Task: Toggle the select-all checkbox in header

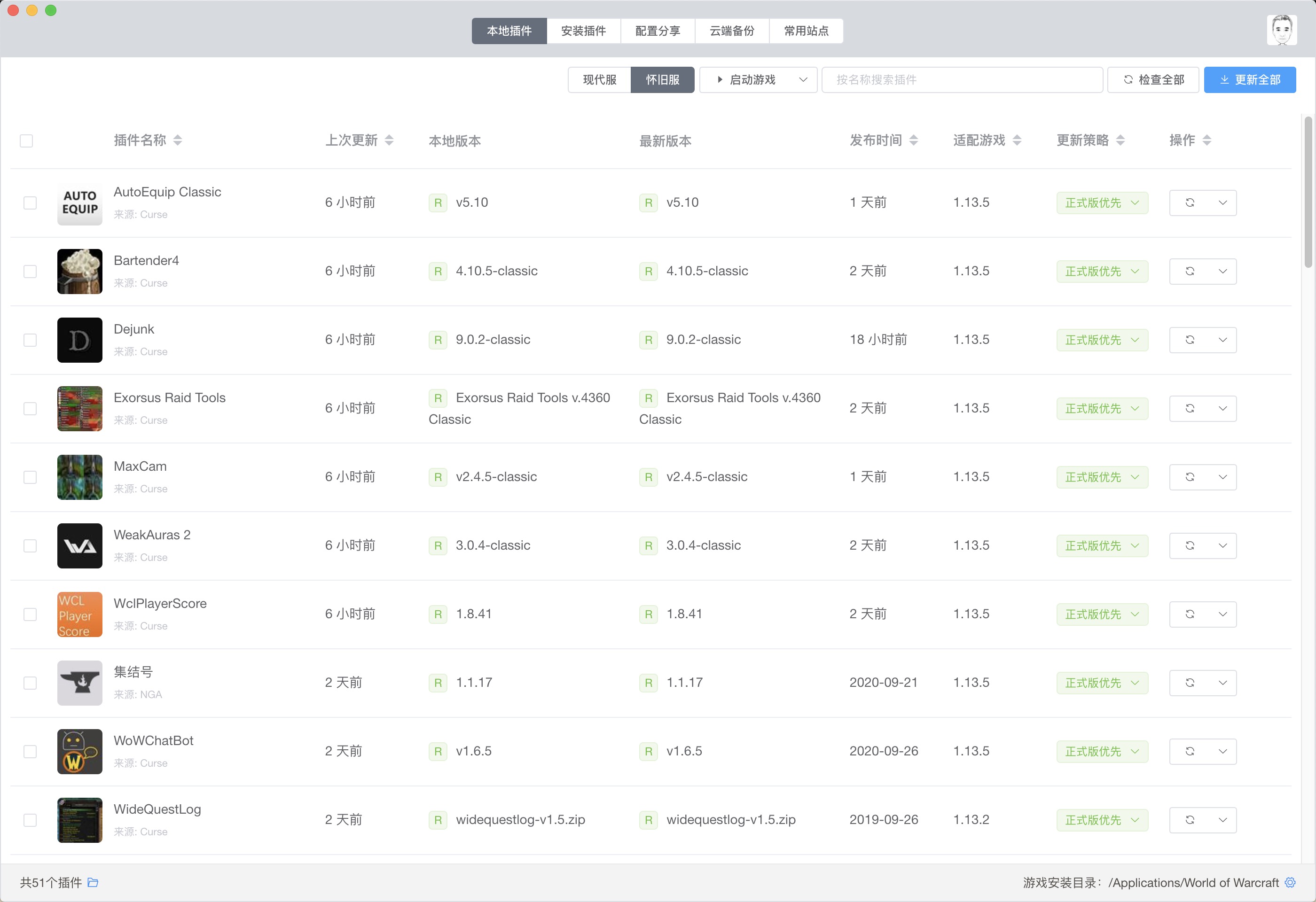Action: (x=26, y=140)
